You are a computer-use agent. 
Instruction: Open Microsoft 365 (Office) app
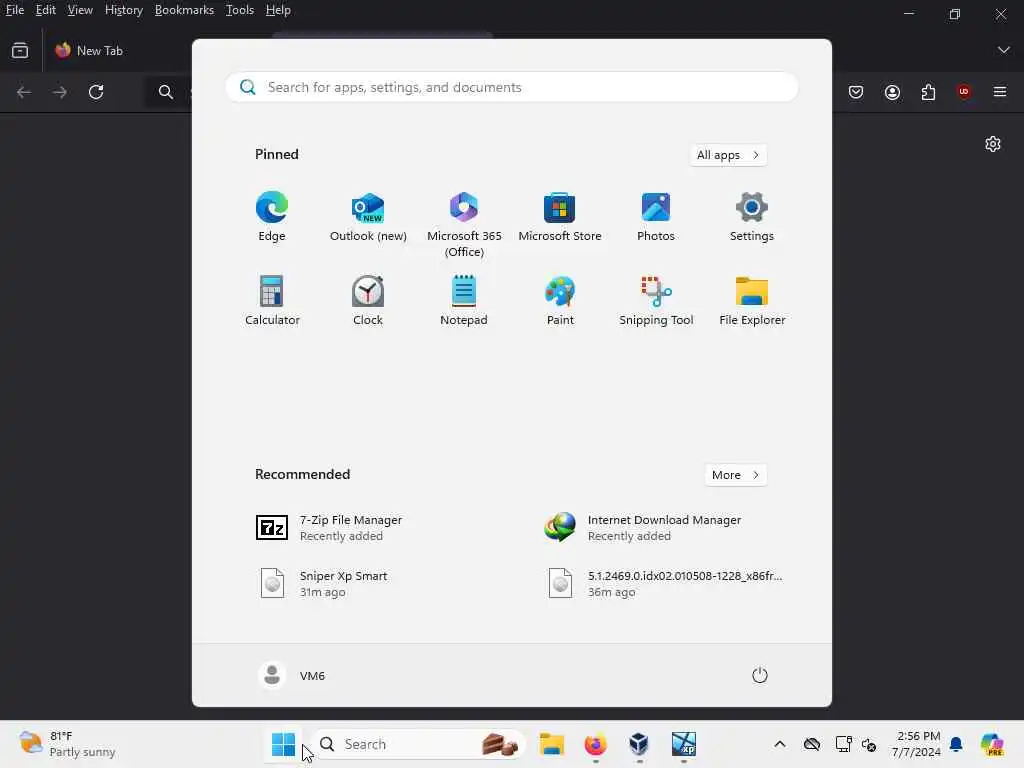click(x=464, y=225)
